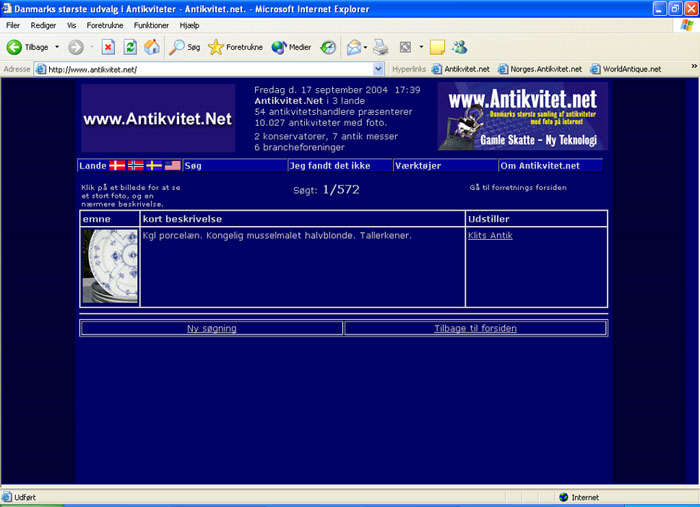The image size is (700, 507).
Task: Open the Foretrukne favorites star button
Action: [235, 47]
